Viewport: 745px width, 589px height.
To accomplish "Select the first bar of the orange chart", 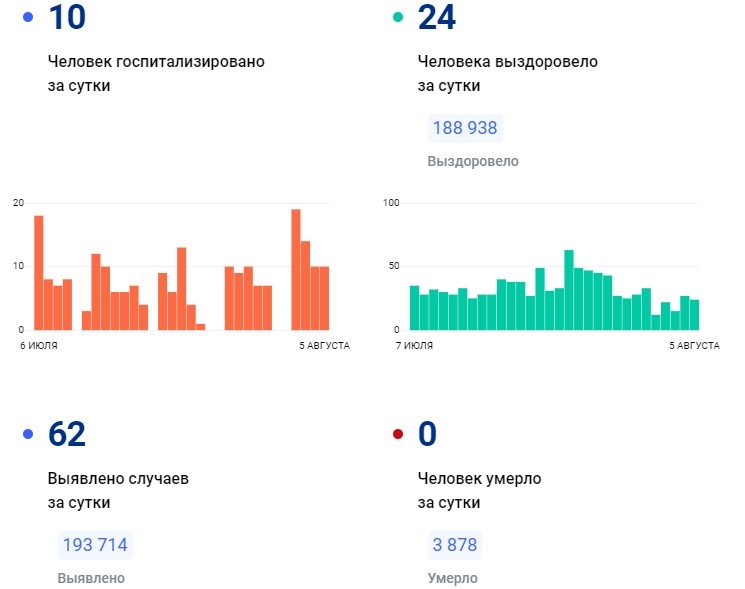I will [39, 273].
